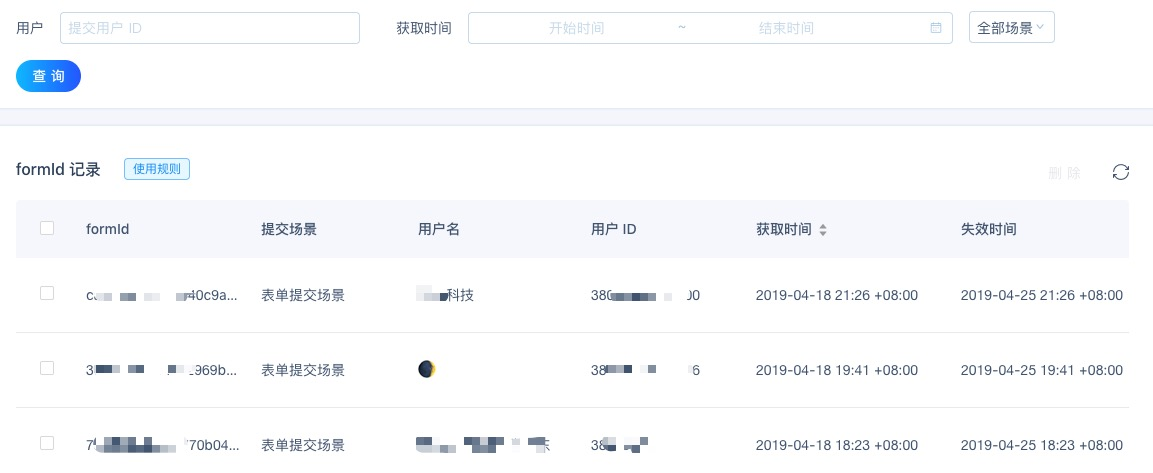
Task: Click the moon avatar in second row
Action: (427, 370)
